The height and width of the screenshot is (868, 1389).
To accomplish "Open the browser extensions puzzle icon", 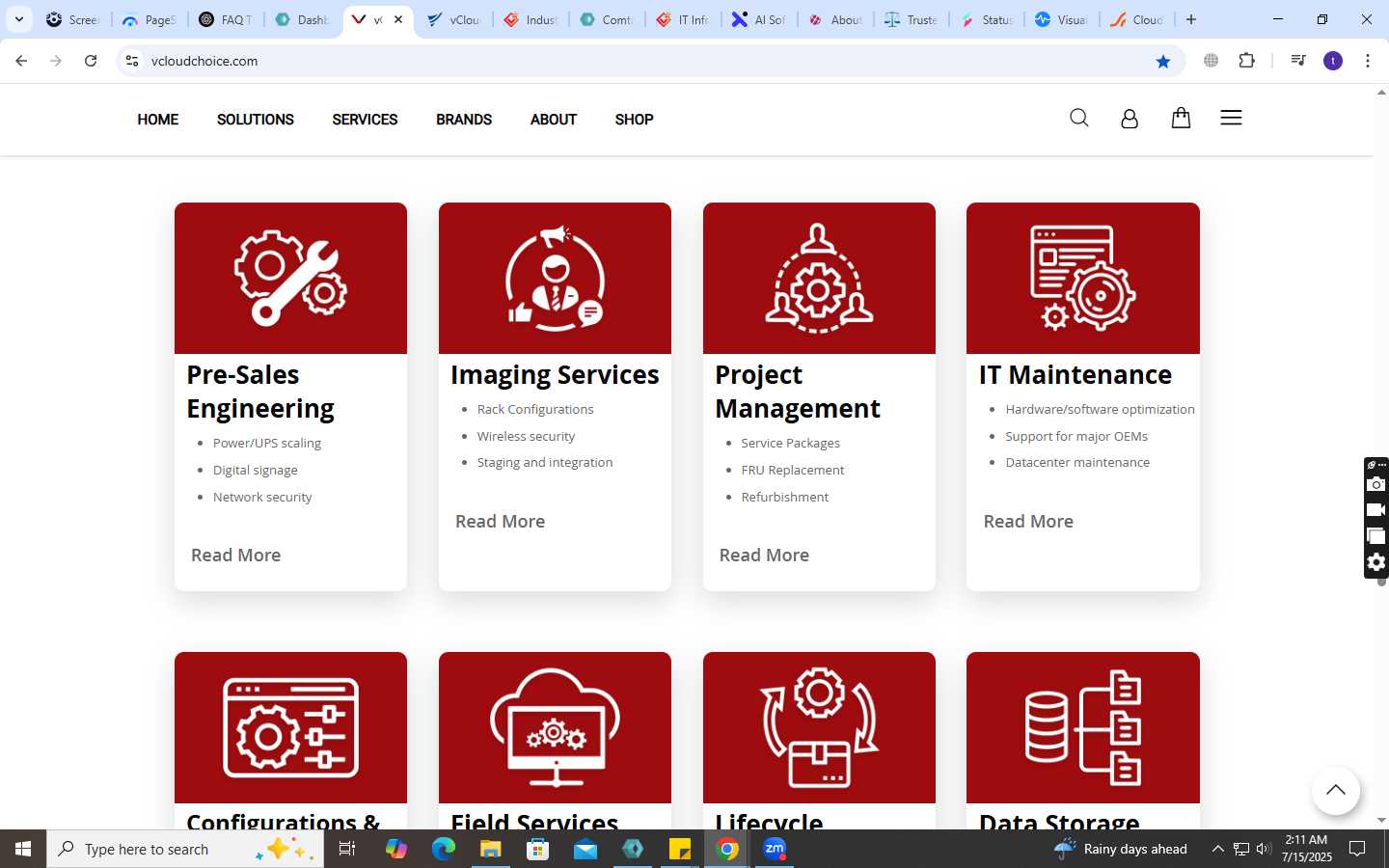I will point(1246,61).
